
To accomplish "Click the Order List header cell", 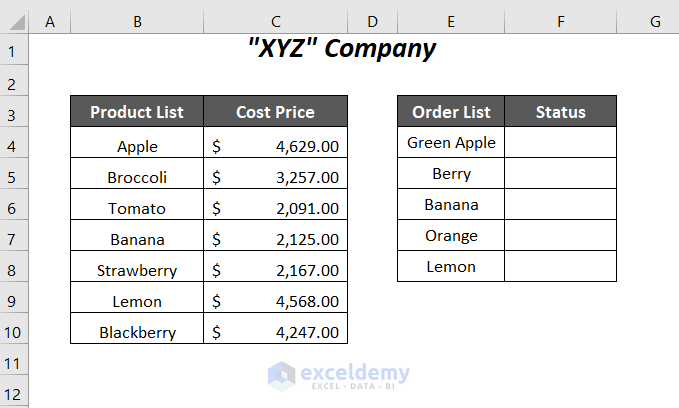I will tap(451, 112).
